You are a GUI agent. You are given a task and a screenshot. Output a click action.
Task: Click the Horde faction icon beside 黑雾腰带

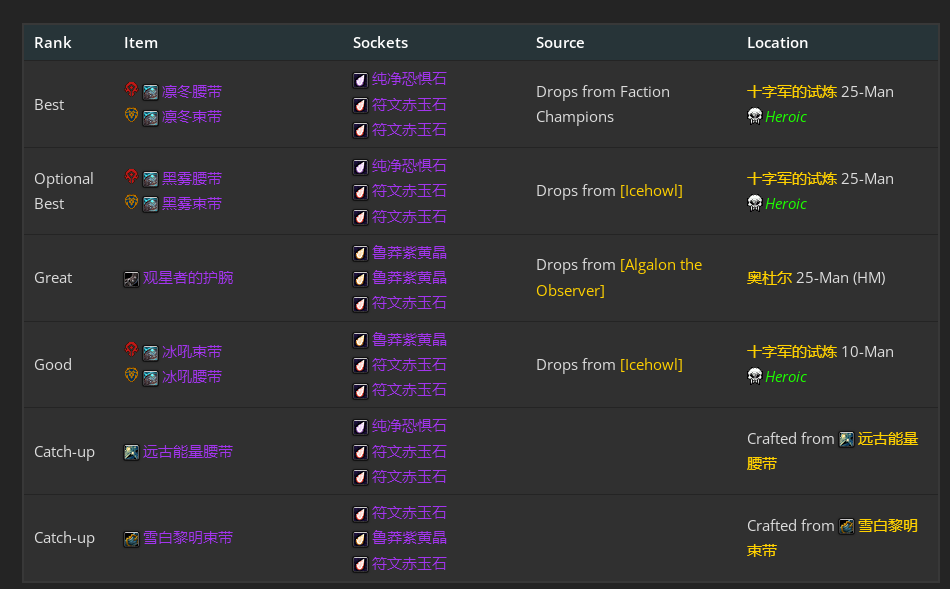point(131,177)
